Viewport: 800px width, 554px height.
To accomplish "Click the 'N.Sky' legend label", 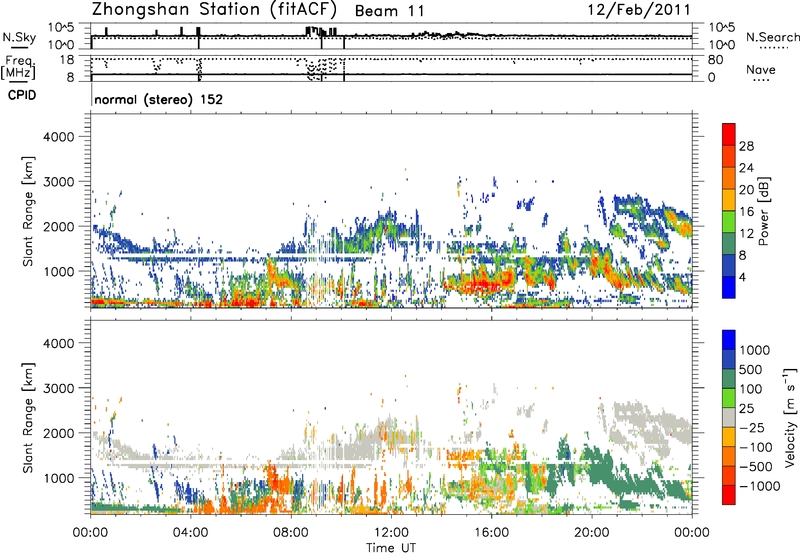I will coord(19,37).
